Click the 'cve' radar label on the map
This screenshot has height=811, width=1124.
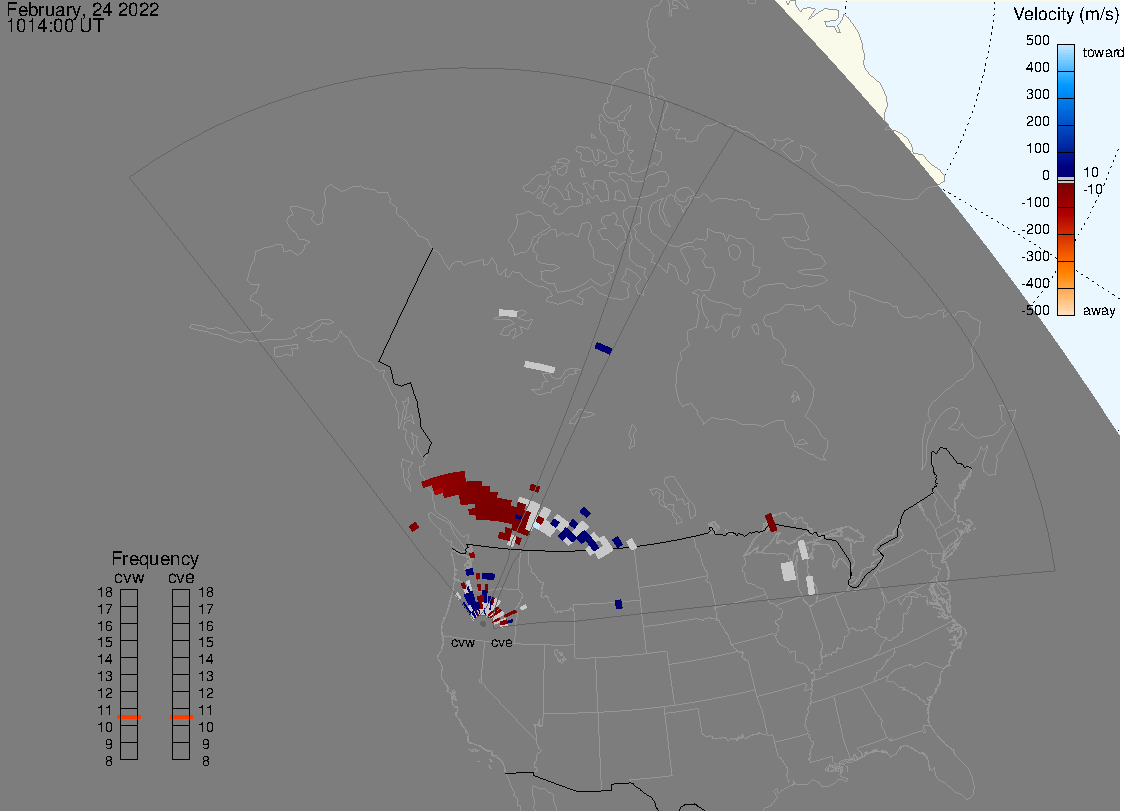(x=502, y=642)
